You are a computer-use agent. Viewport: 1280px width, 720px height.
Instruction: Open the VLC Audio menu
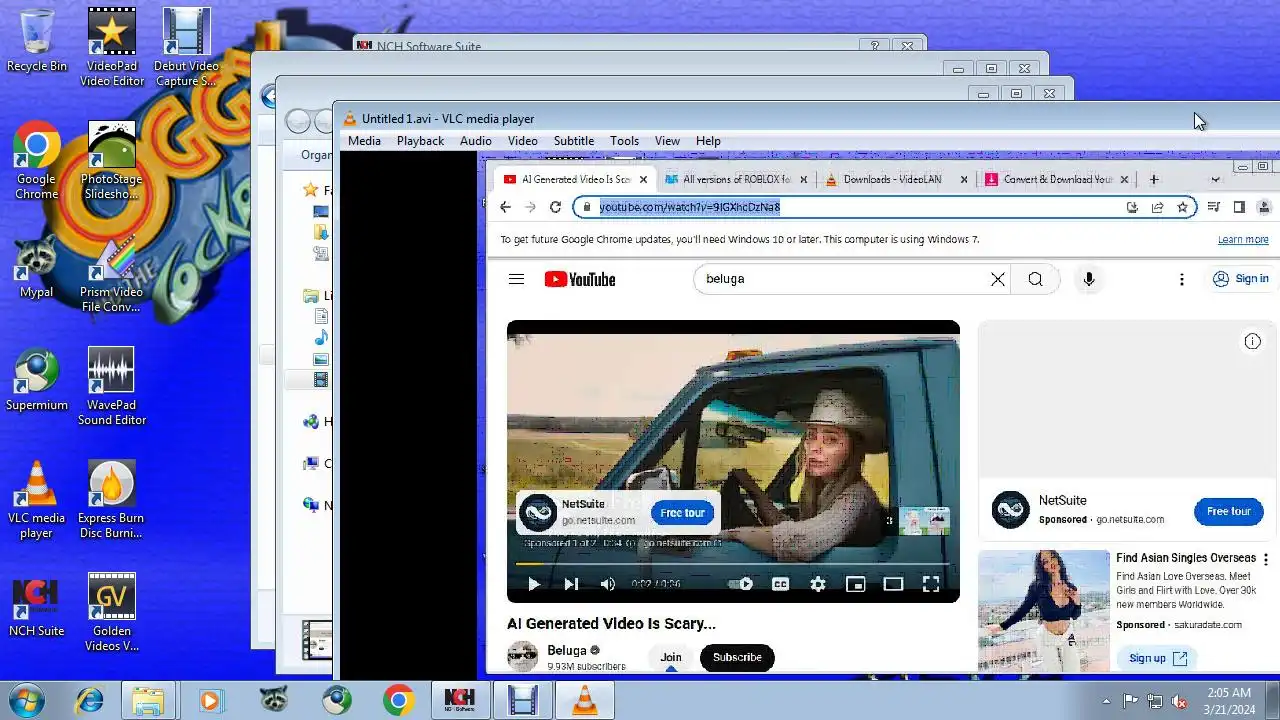click(475, 141)
